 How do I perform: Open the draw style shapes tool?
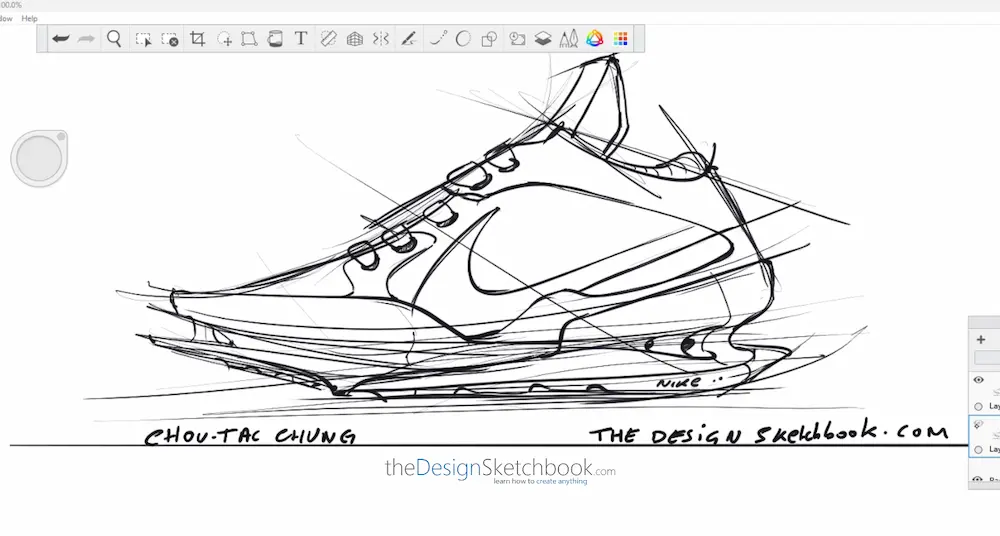pyautogui.click(x=489, y=40)
